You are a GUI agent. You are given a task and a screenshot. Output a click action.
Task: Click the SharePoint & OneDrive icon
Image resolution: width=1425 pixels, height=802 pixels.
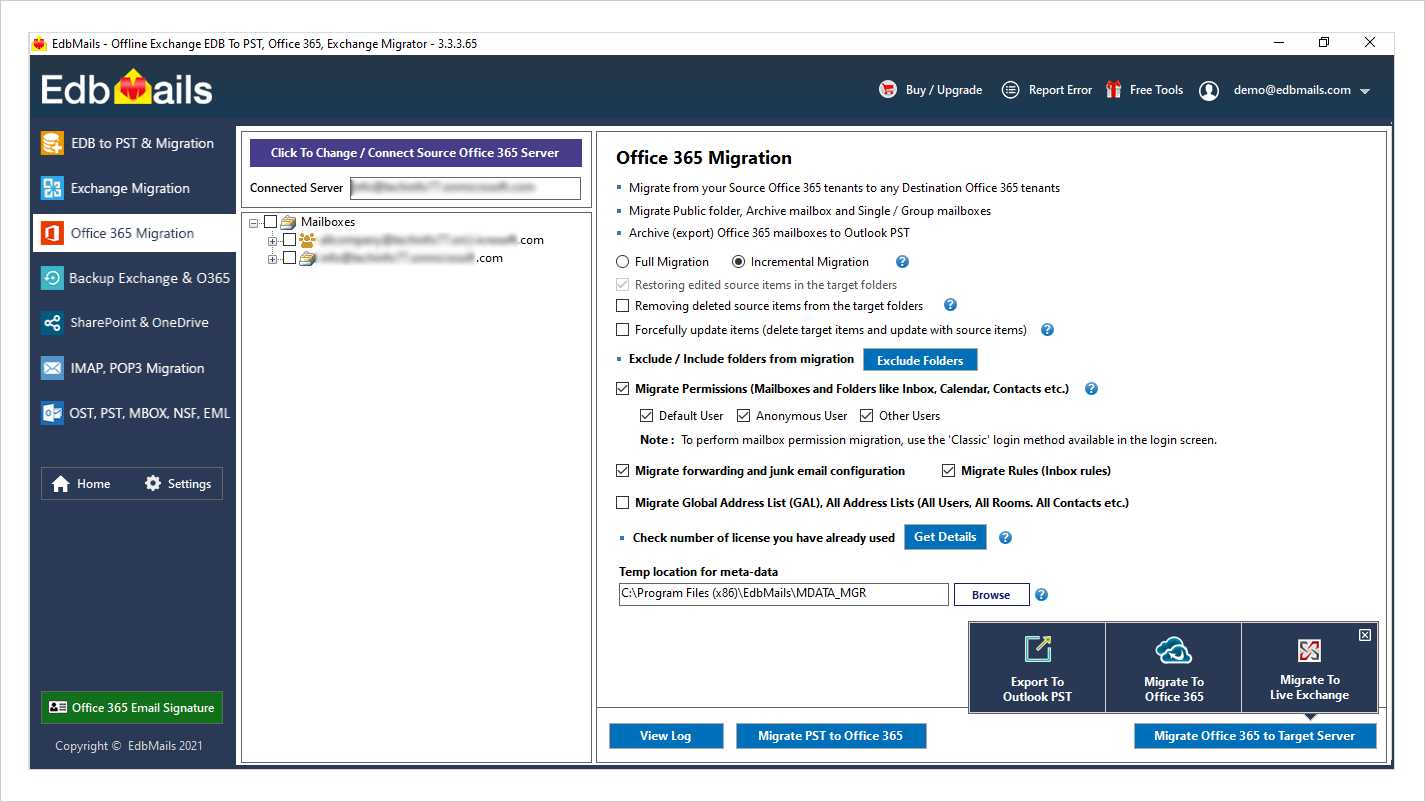pos(52,323)
